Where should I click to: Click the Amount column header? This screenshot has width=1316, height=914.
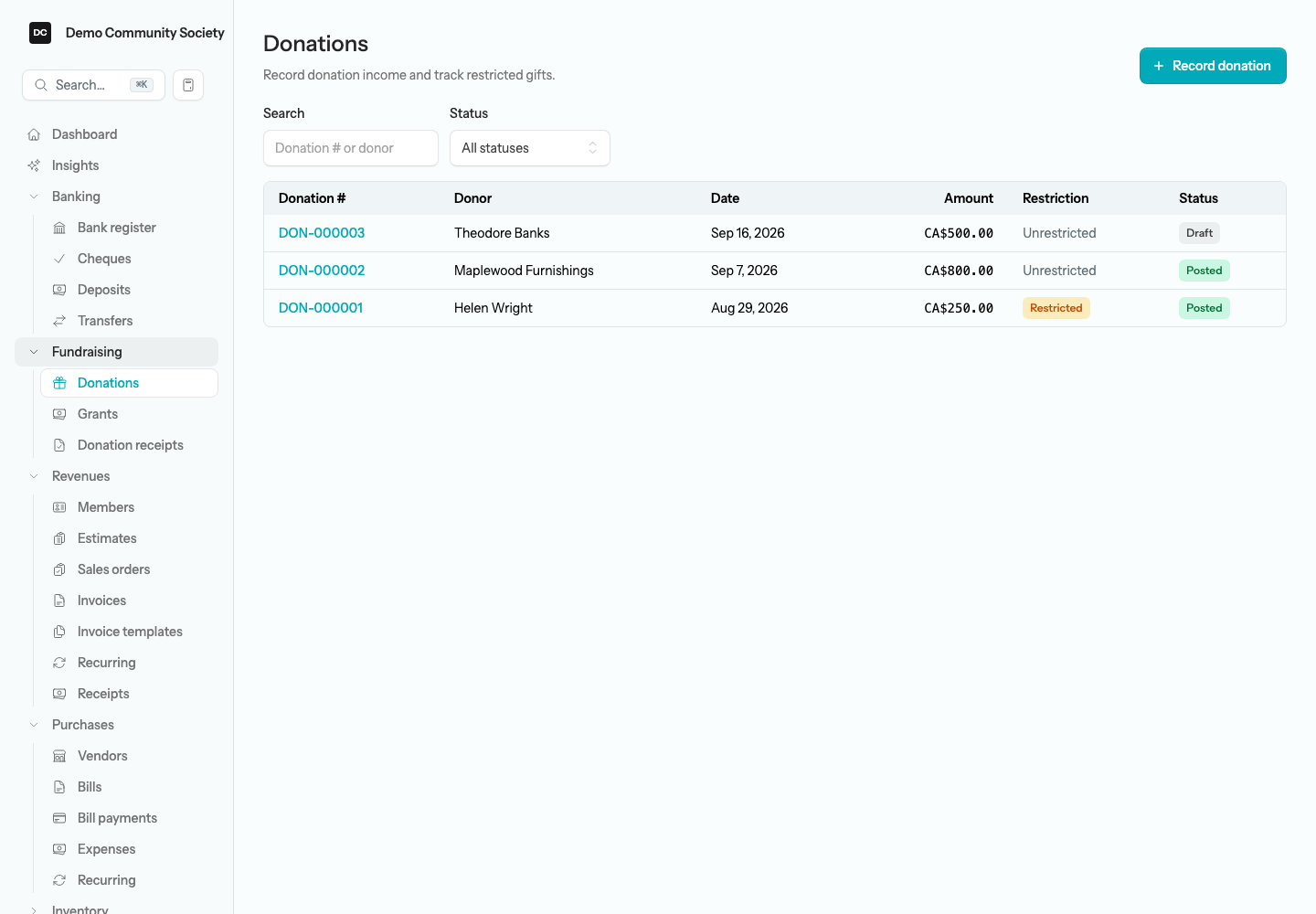pos(969,198)
